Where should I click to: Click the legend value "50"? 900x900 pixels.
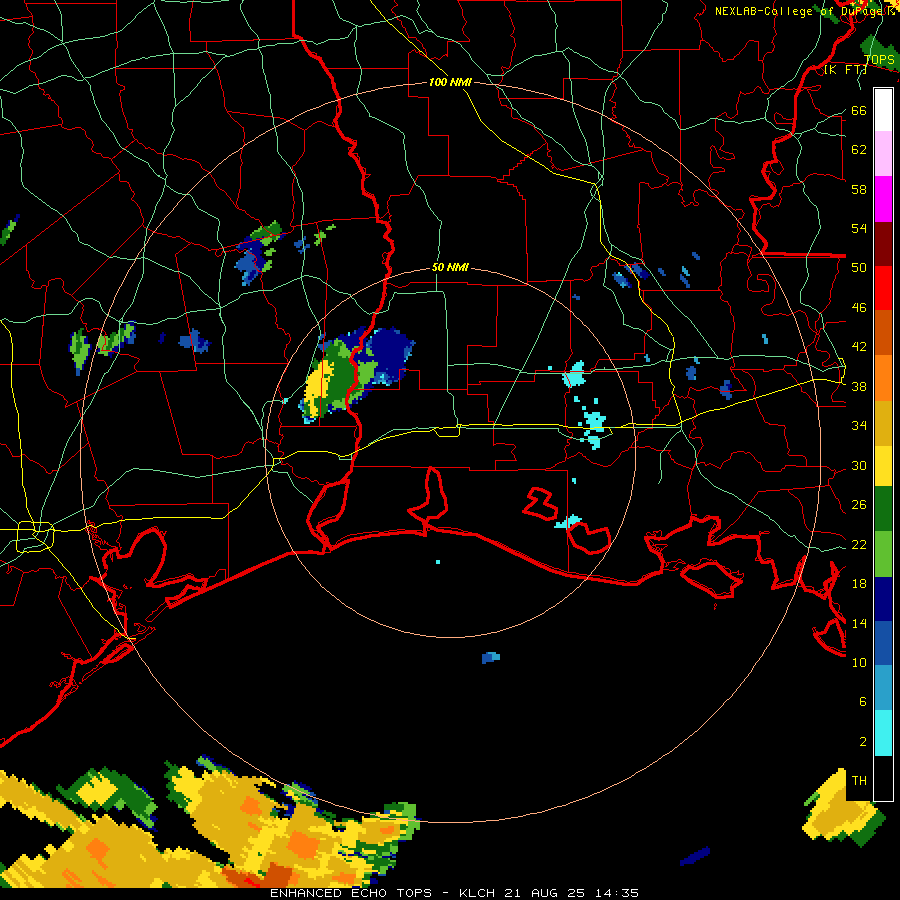tap(859, 267)
